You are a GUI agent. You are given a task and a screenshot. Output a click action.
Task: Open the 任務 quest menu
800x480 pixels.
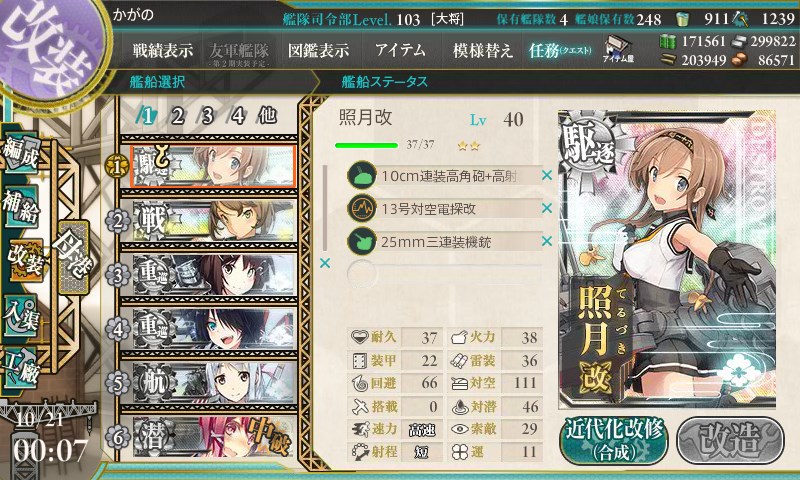click(560, 50)
